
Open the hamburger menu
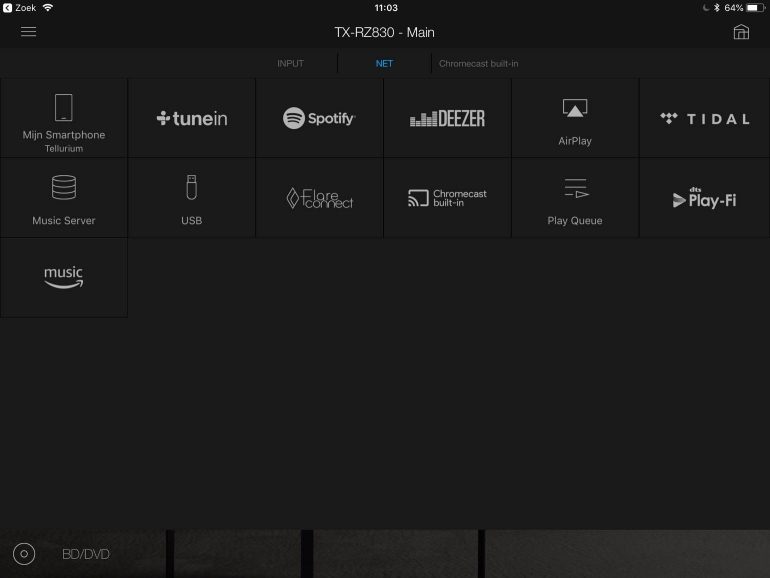click(x=28, y=32)
